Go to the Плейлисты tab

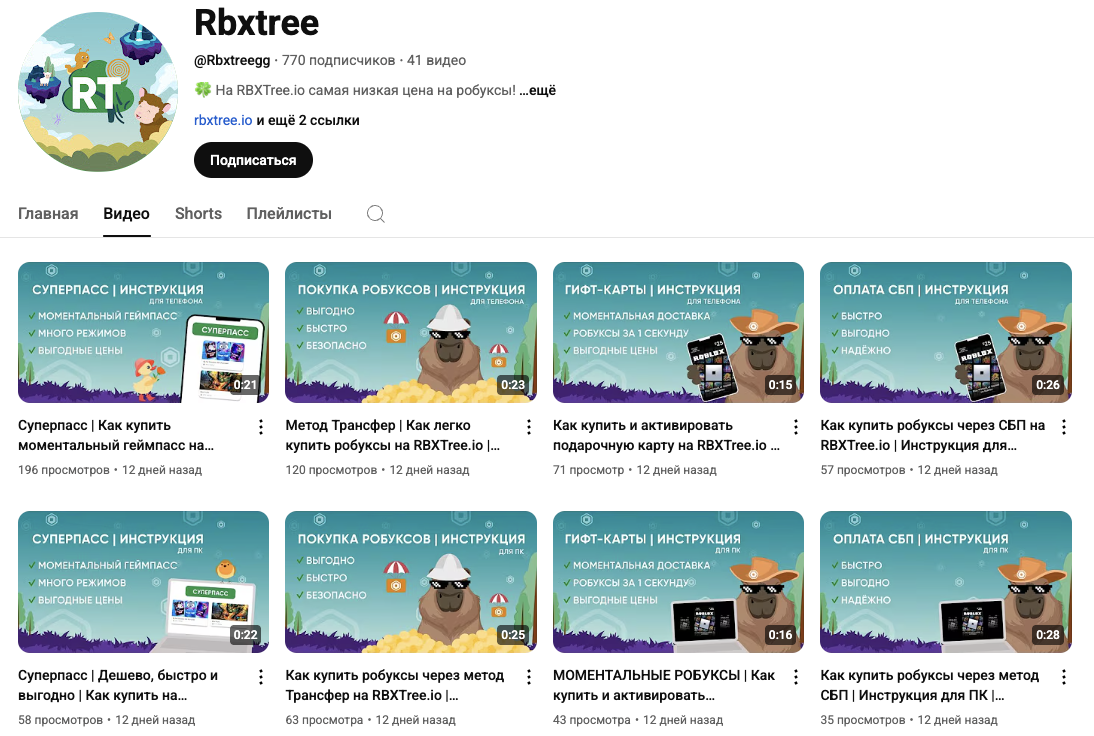289,213
